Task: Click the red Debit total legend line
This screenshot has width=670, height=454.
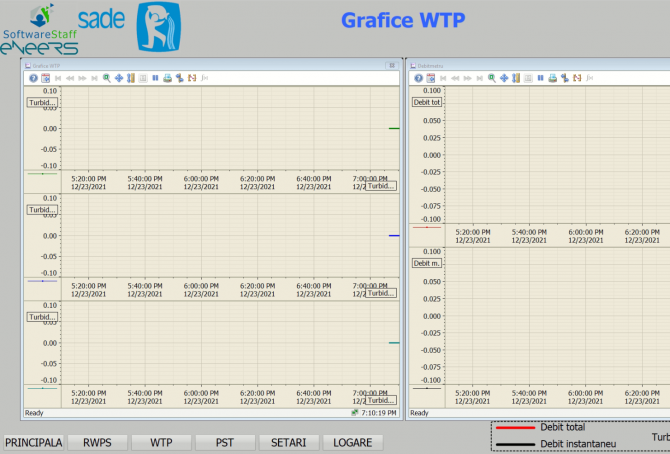Action: point(515,427)
